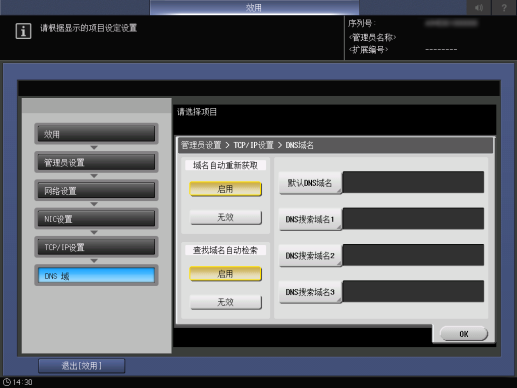Viewport: 517px width, 388px height.
Task: Open 管理员设置 in left navigation
Action: (x=96, y=162)
